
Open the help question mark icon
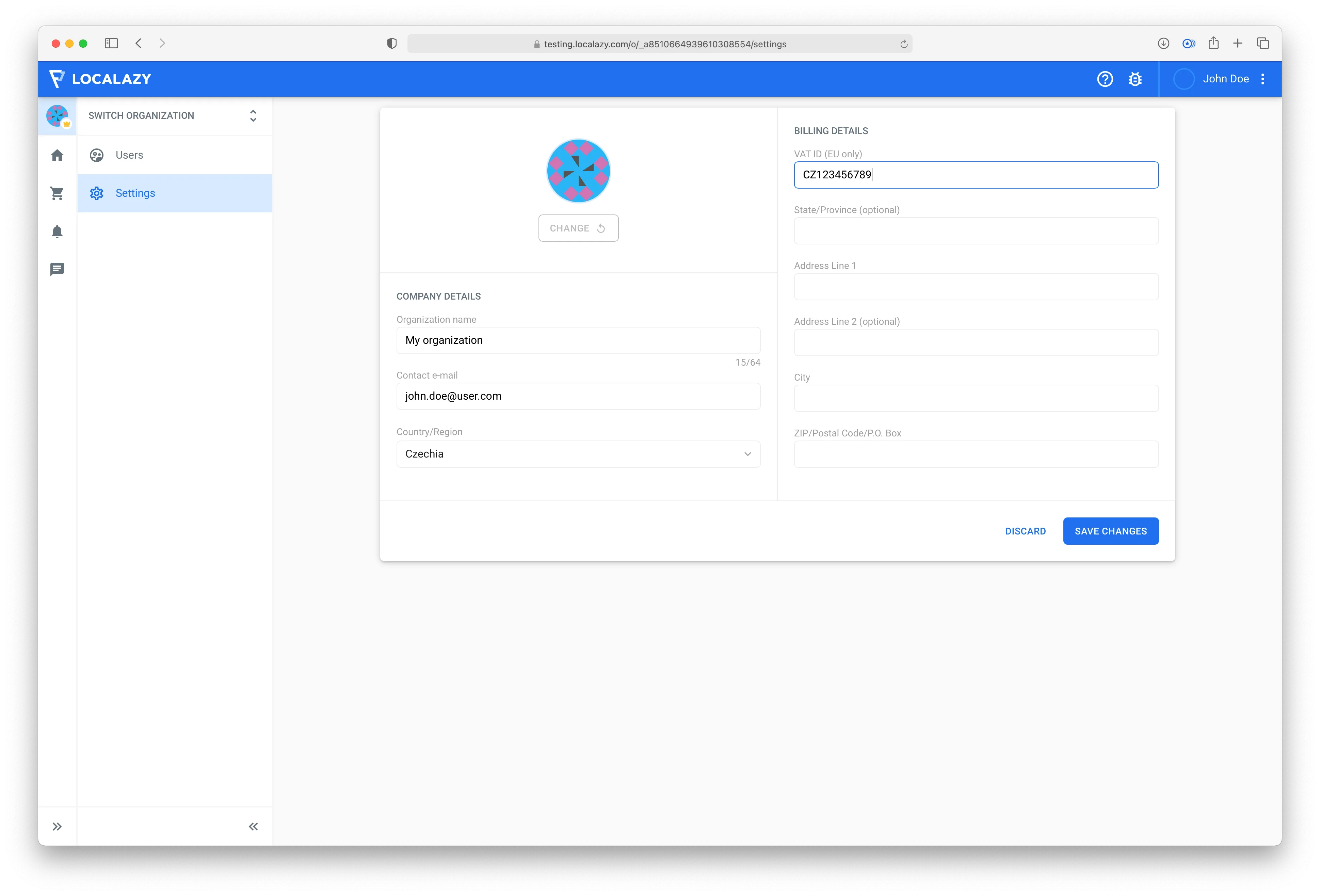click(x=1104, y=79)
